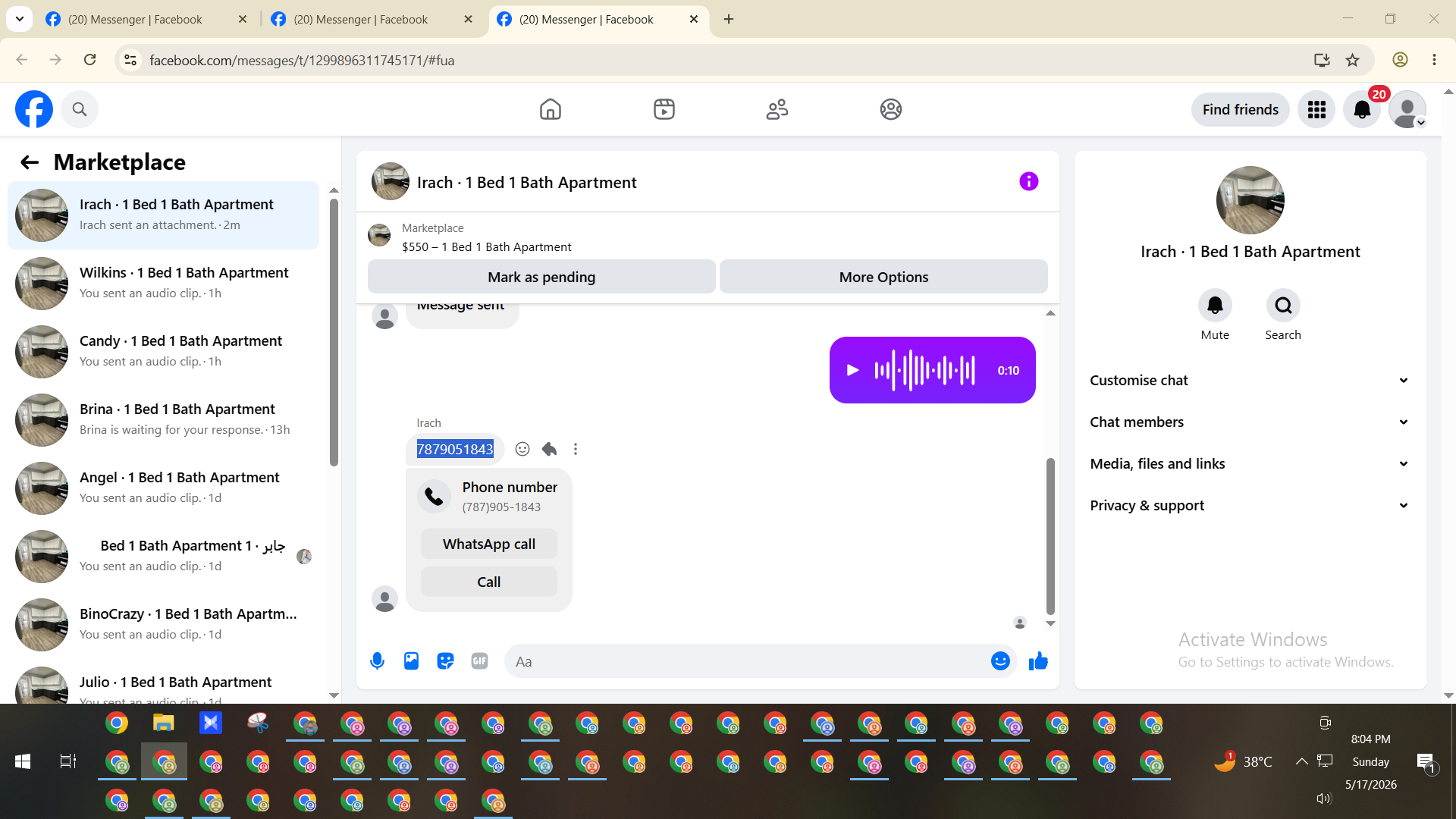Open the emoji picker in message box
Image resolution: width=1456 pixels, height=819 pixels.
1000,661
